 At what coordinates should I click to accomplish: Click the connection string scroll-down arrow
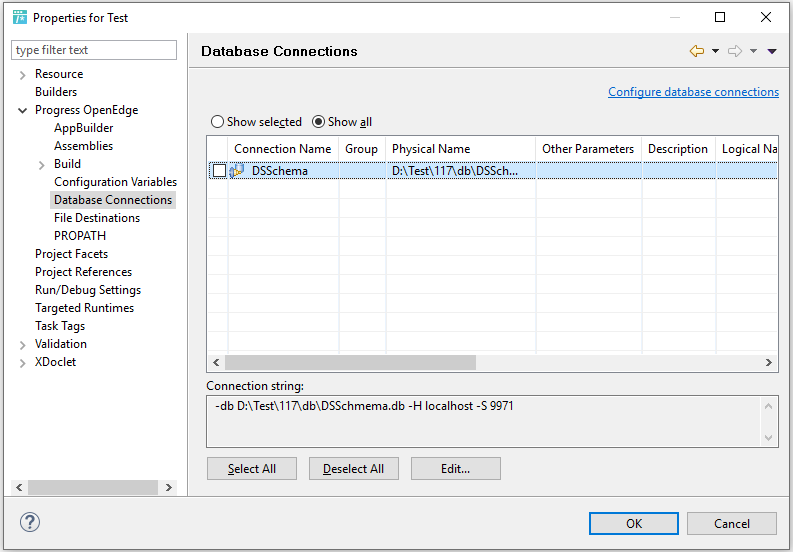coord(768,437)
